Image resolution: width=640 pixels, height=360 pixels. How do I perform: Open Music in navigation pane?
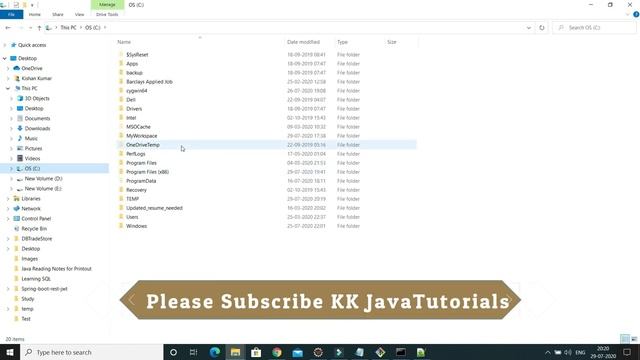click(31, 138)
